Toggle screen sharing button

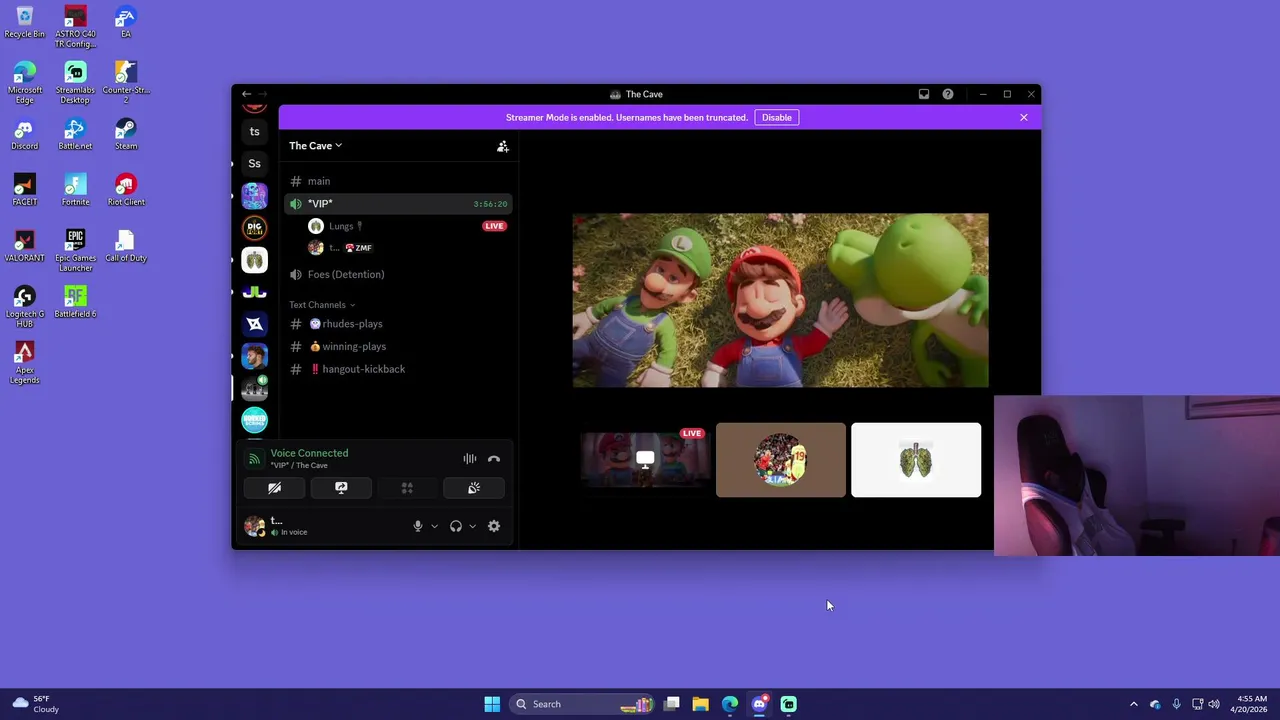click(x=341, y=488)
